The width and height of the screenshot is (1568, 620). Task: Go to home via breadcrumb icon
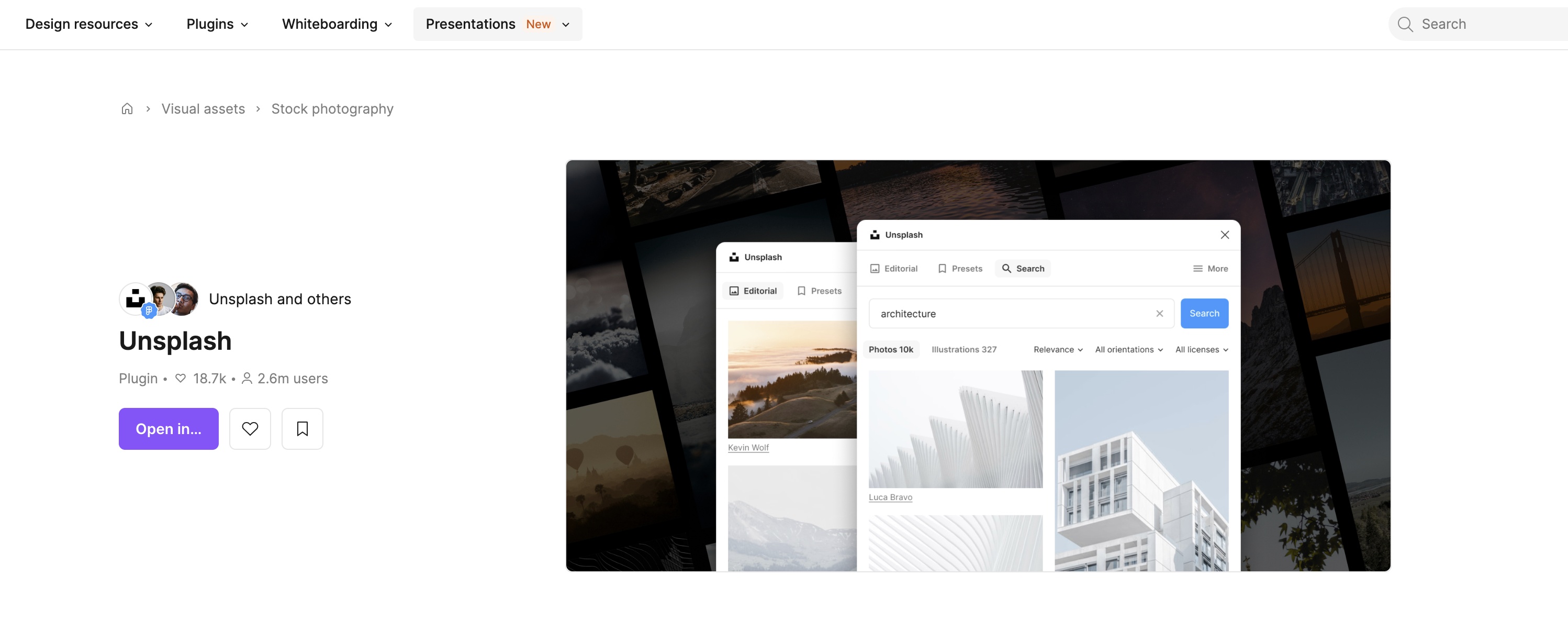click(x=127, y=109)
